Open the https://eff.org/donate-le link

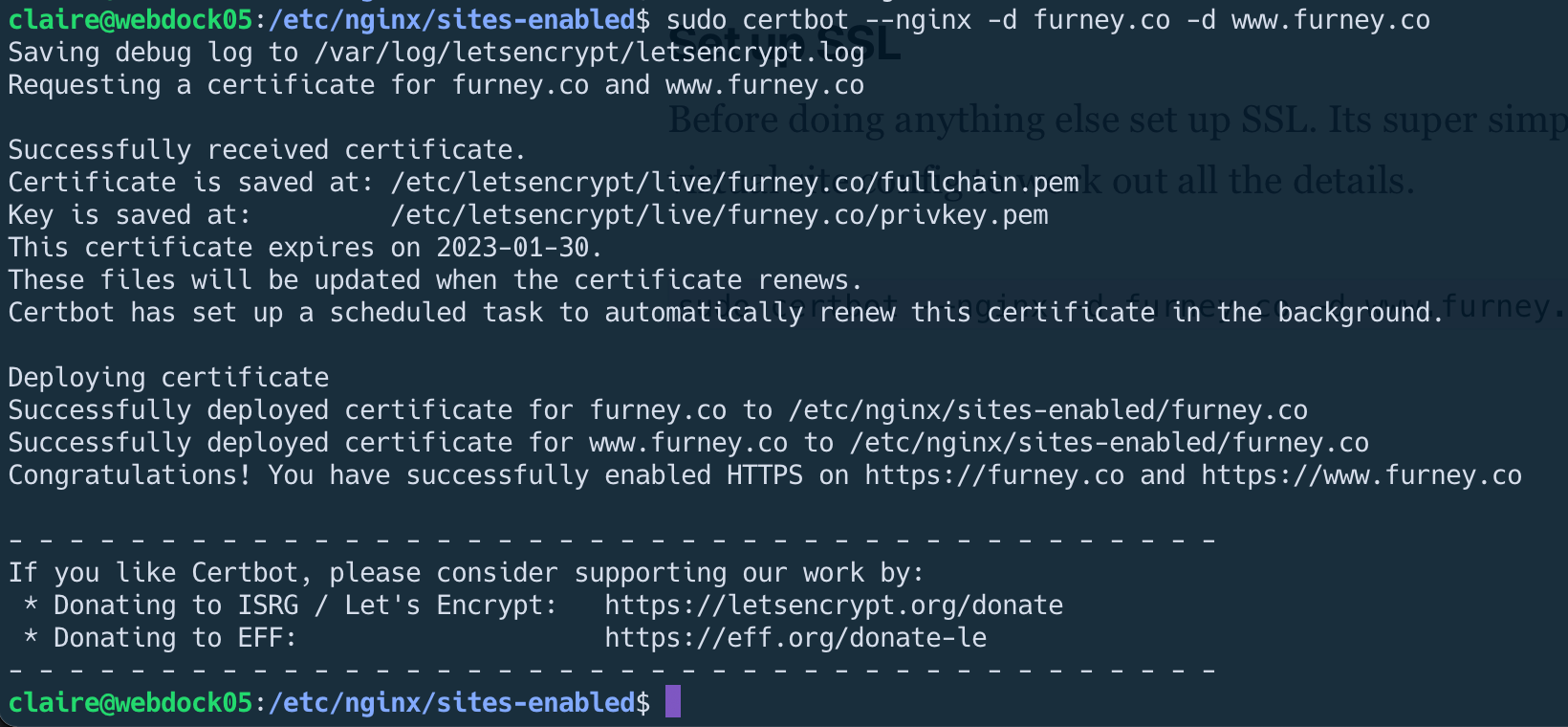(x=795, y=638)
